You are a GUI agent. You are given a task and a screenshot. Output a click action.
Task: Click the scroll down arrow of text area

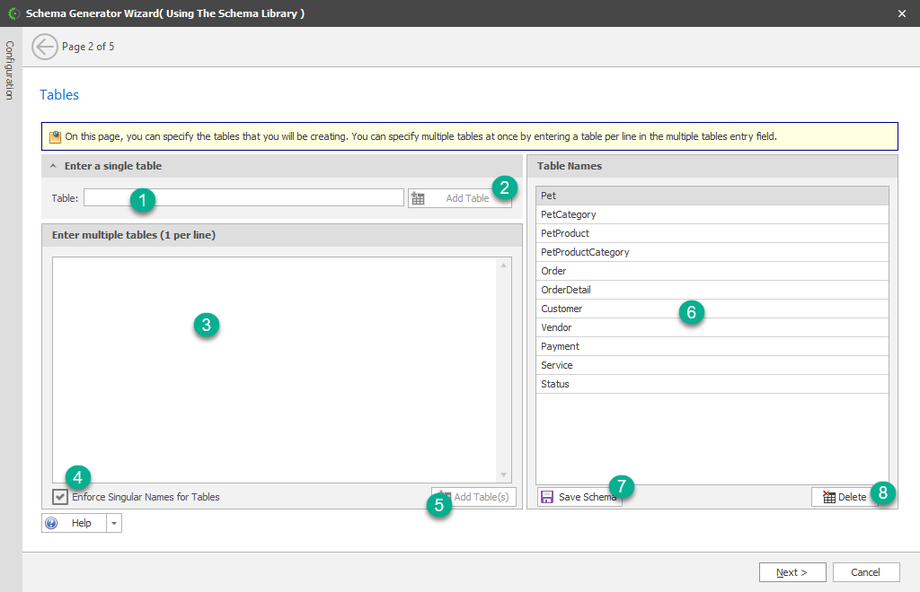504,475
